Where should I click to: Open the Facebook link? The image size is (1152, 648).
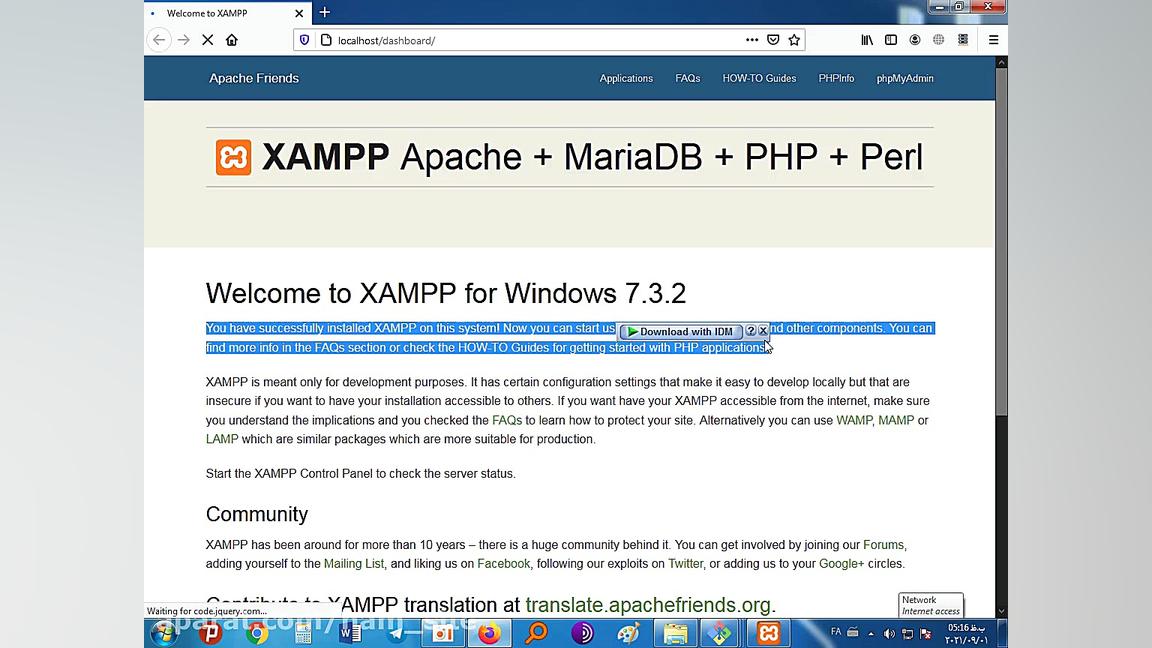(x=503, y=564)
